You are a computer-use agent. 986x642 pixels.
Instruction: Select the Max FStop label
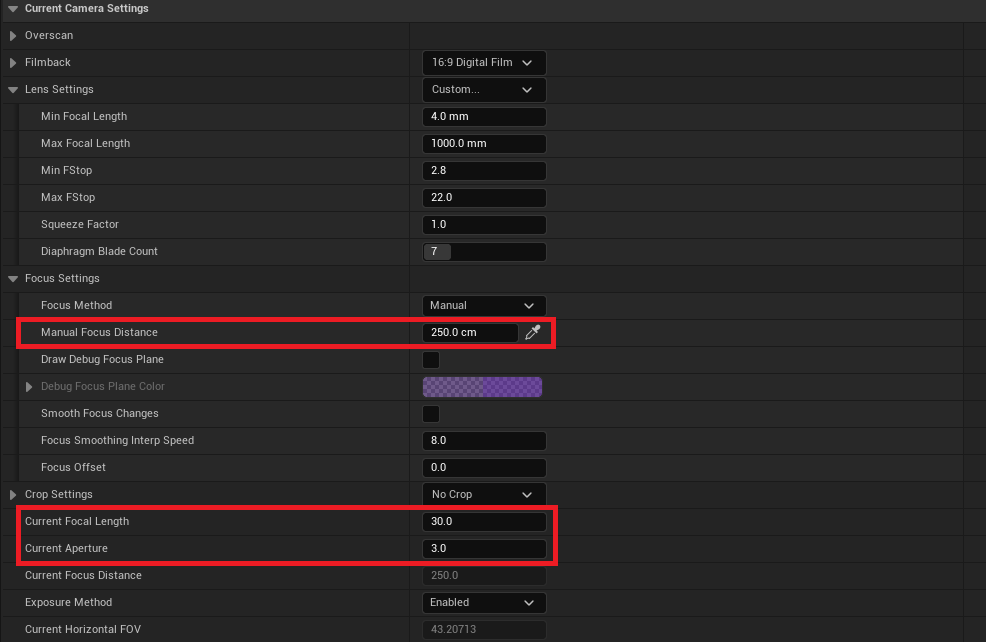pos(68,197)
